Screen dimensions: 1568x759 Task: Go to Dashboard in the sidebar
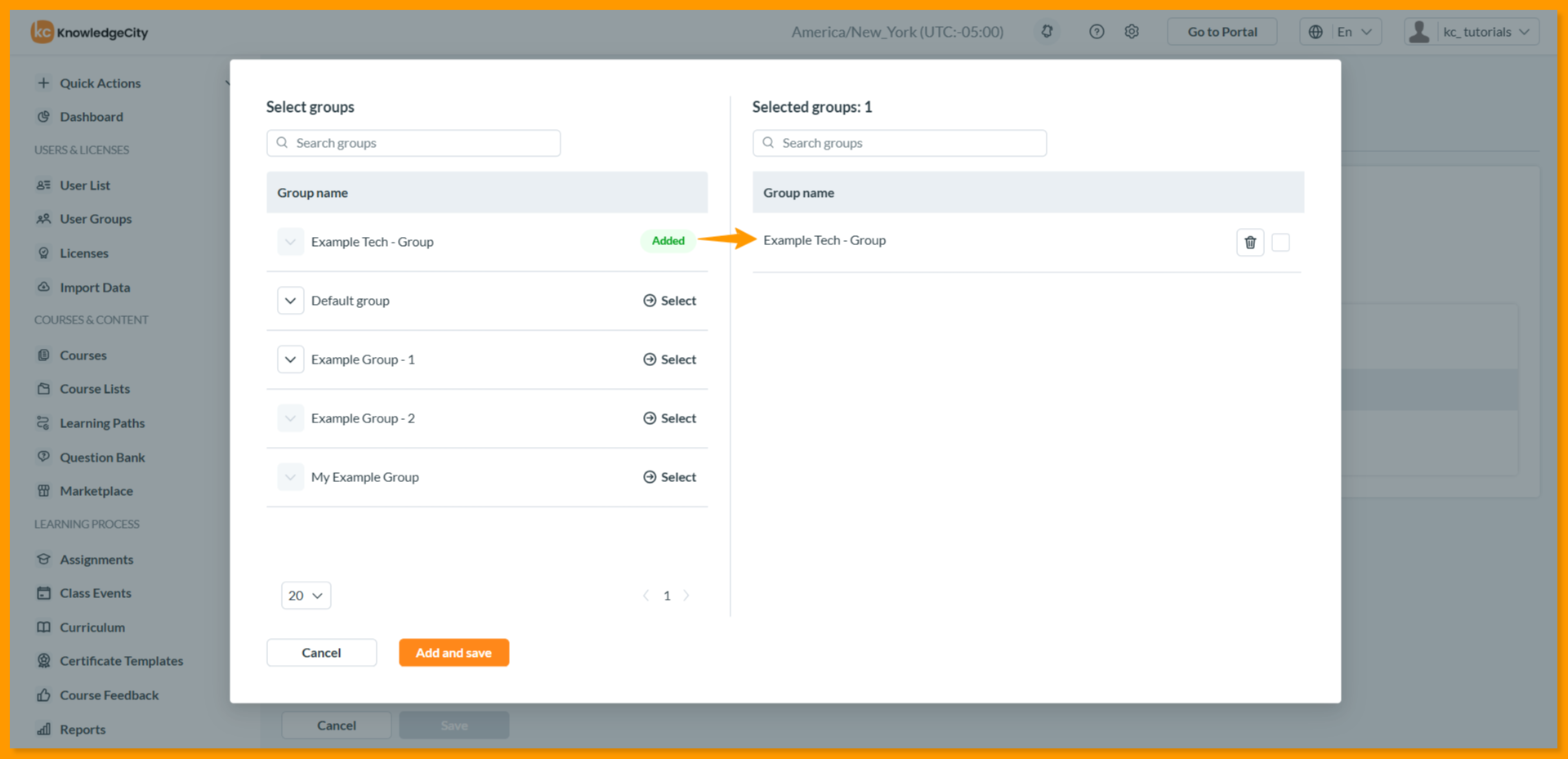(x=91, y=117)
